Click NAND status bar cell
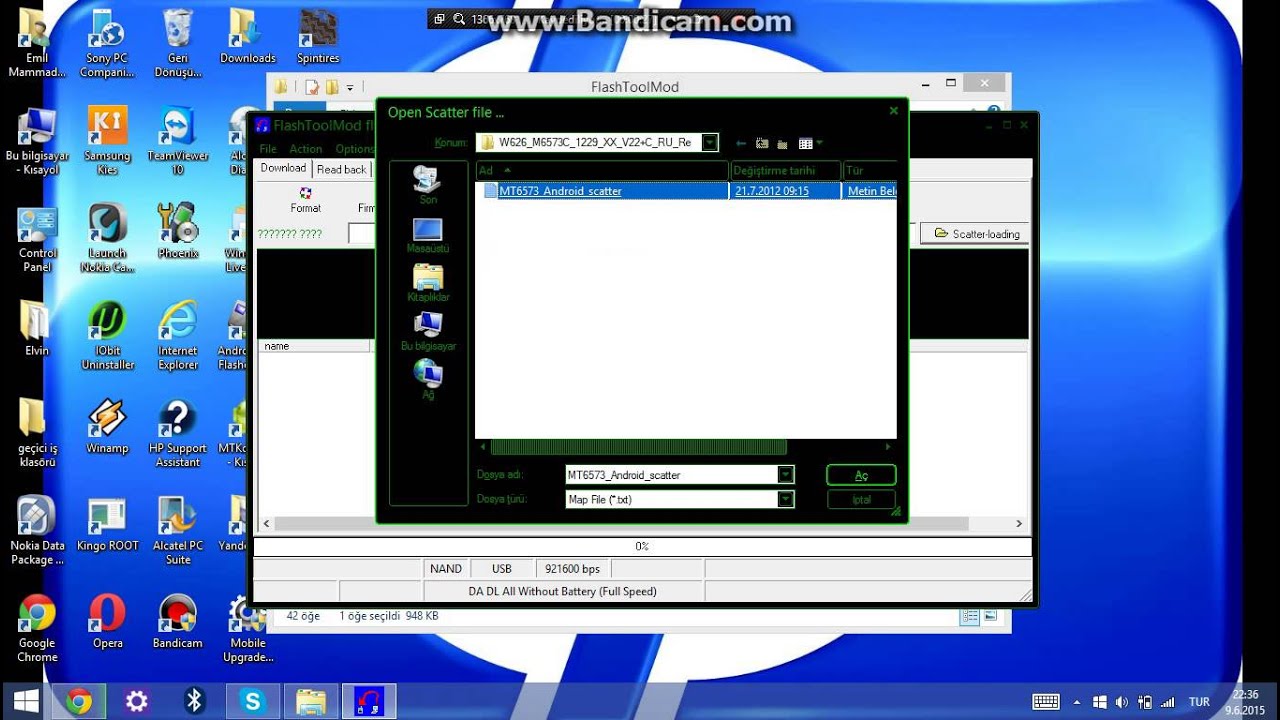The height and width of the screenshot is (720, 1280). [446, 569]
